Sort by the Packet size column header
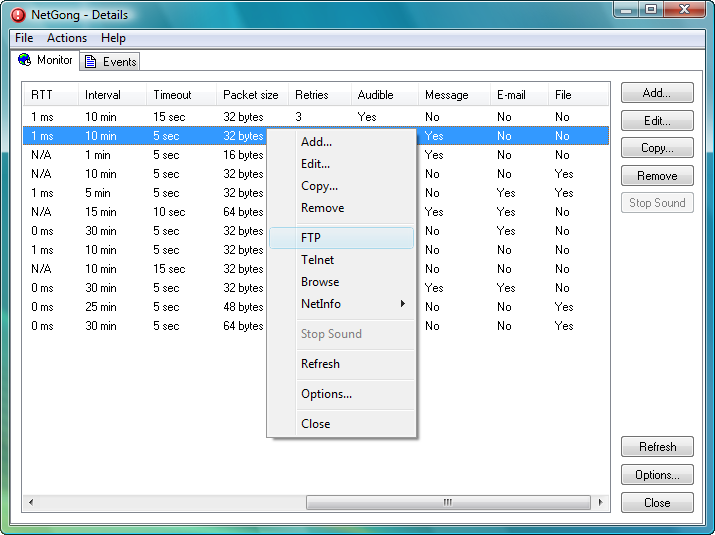715x535 pixels. pos(252,95)
